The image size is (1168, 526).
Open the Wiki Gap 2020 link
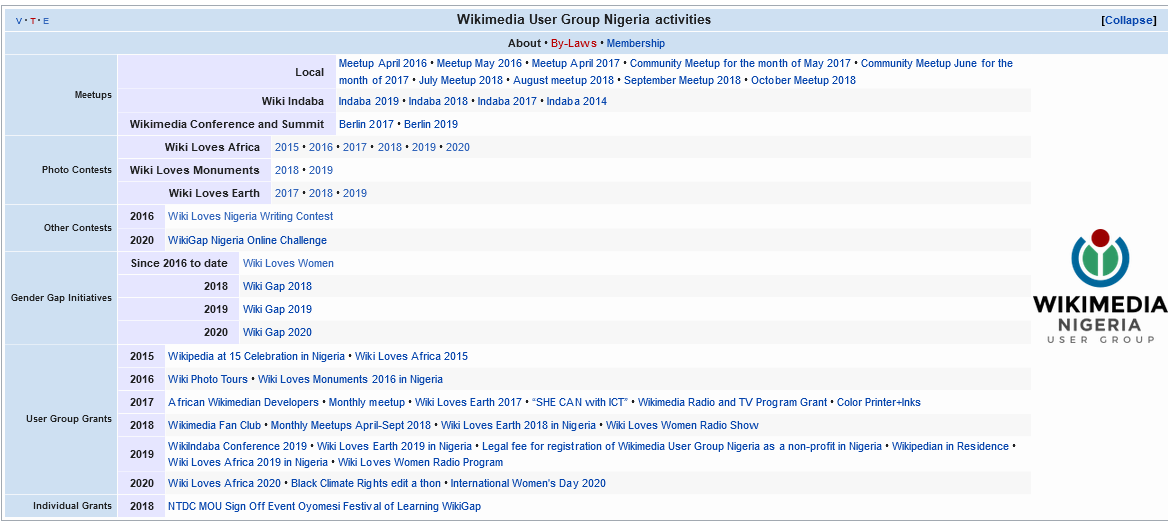pyautogui.click(x=277, y=332)
